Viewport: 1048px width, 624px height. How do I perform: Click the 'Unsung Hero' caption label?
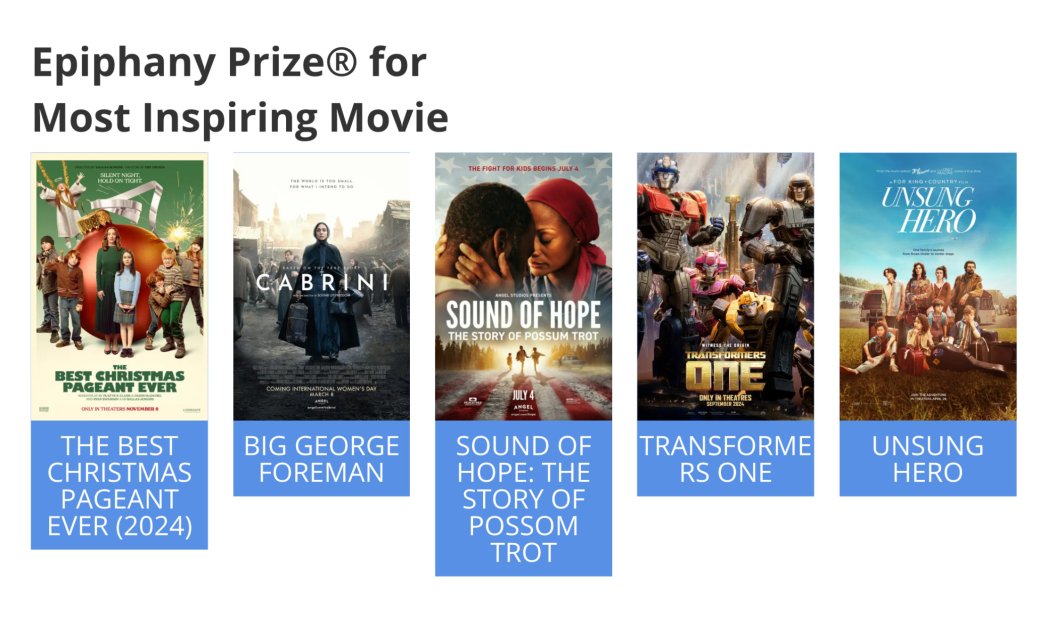point(927,459)
